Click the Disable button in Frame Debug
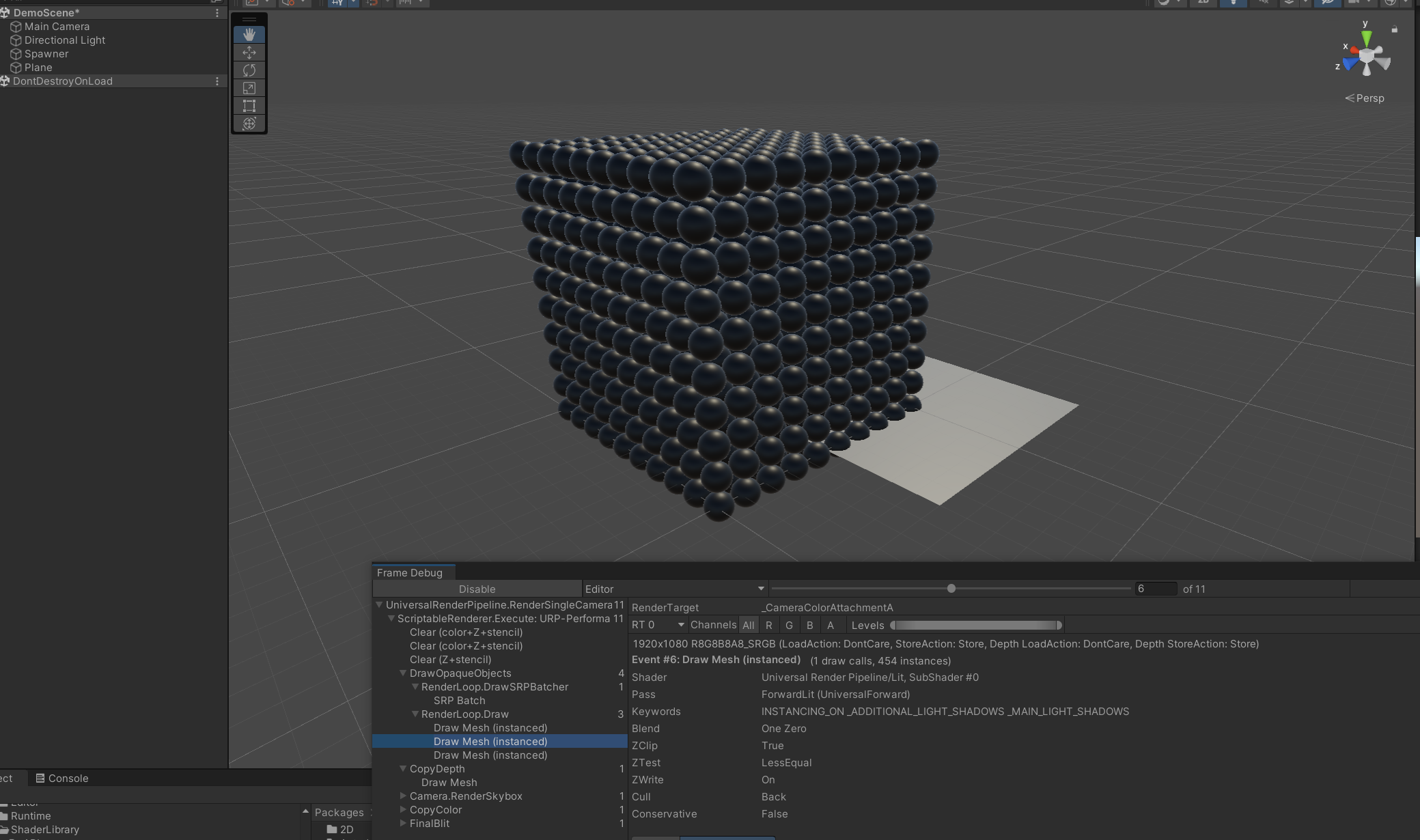The height and width of the screenshot is (840, 1420). coord(477,588)
